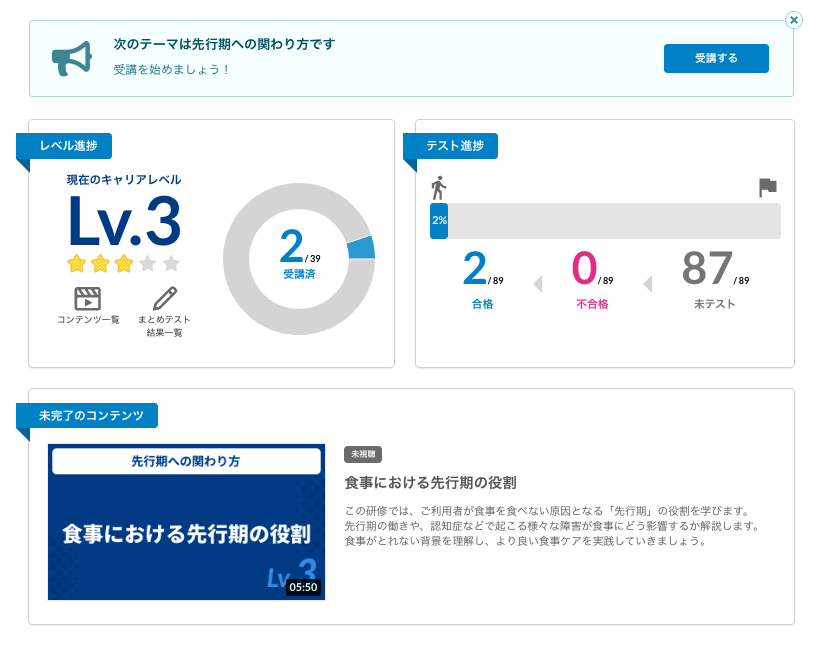Open the 先行期への関わり方 video thumbnail
The image size is (820, 657).
186,522
